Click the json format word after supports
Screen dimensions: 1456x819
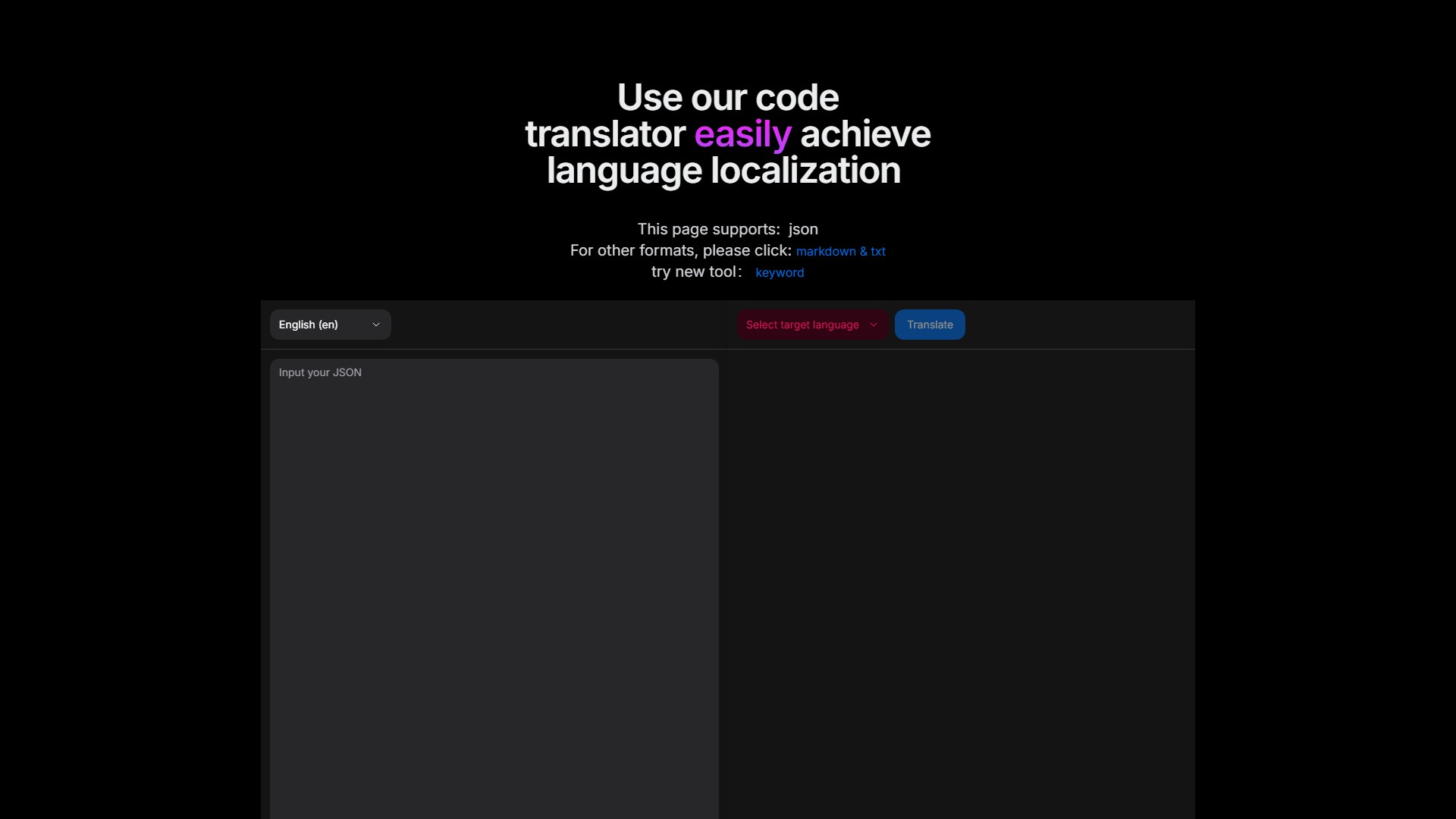[803, 229]
